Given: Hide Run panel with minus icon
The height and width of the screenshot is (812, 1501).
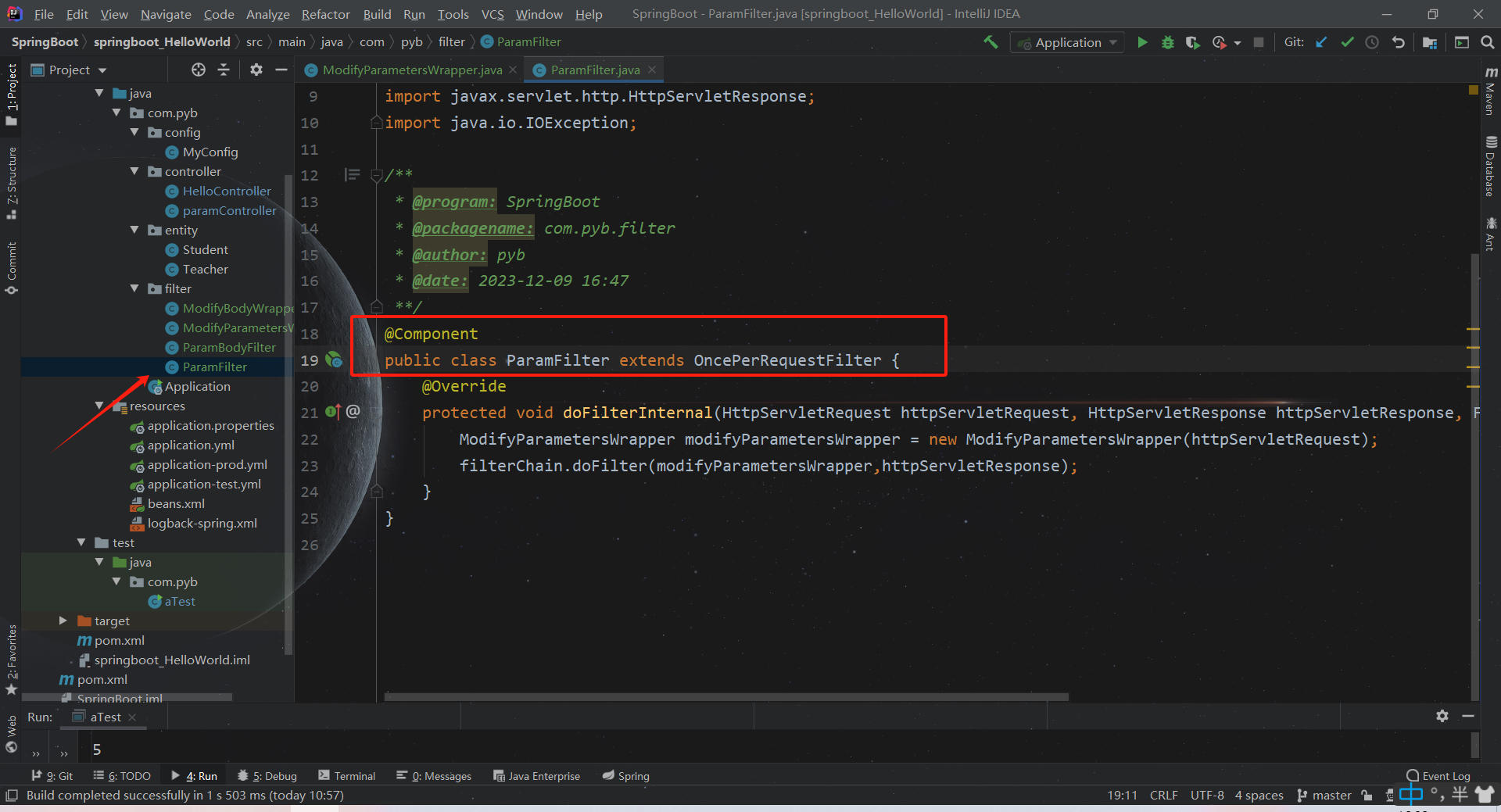Looking at the screenshot, I should point(1468,716).
